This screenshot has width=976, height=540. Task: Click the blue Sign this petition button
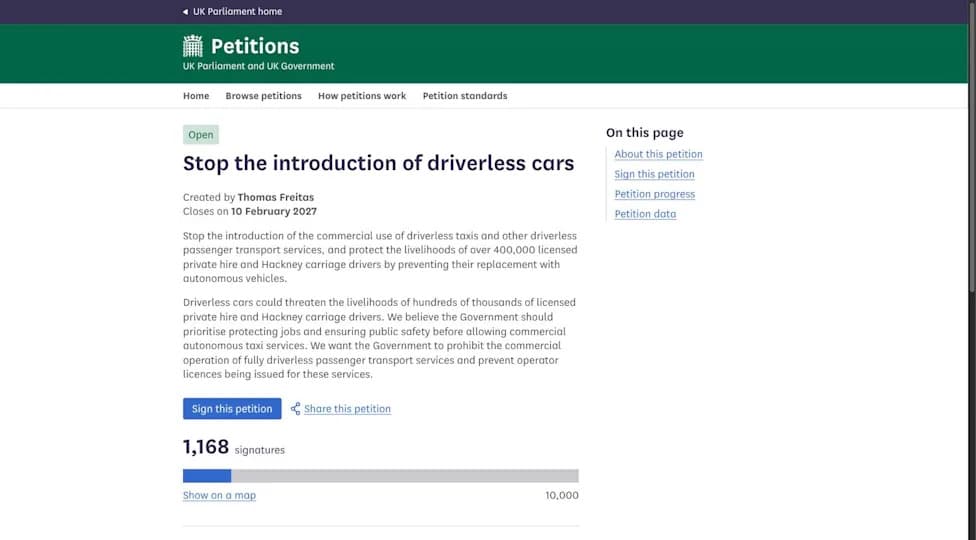tap(232, 409)
